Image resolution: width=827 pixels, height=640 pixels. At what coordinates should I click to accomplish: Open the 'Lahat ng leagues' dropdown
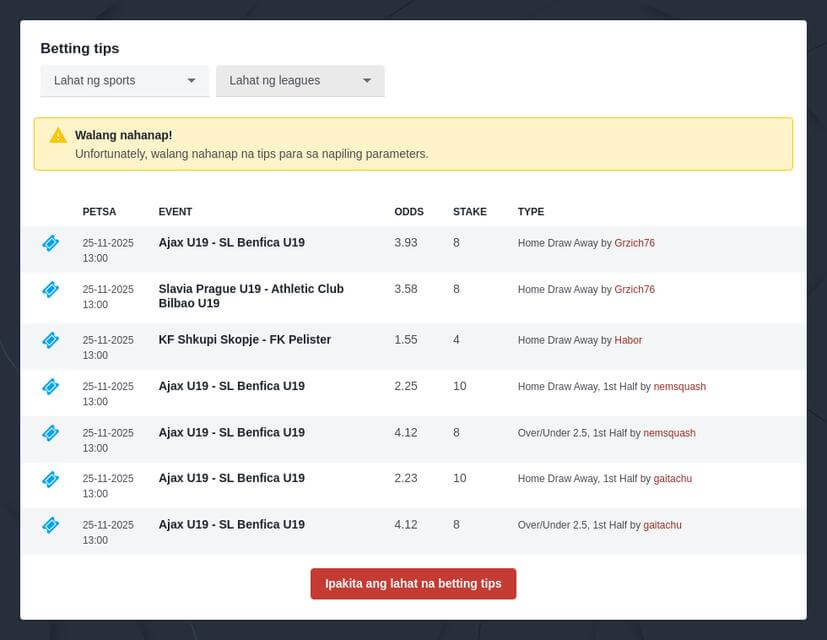[x=300, y=80]
